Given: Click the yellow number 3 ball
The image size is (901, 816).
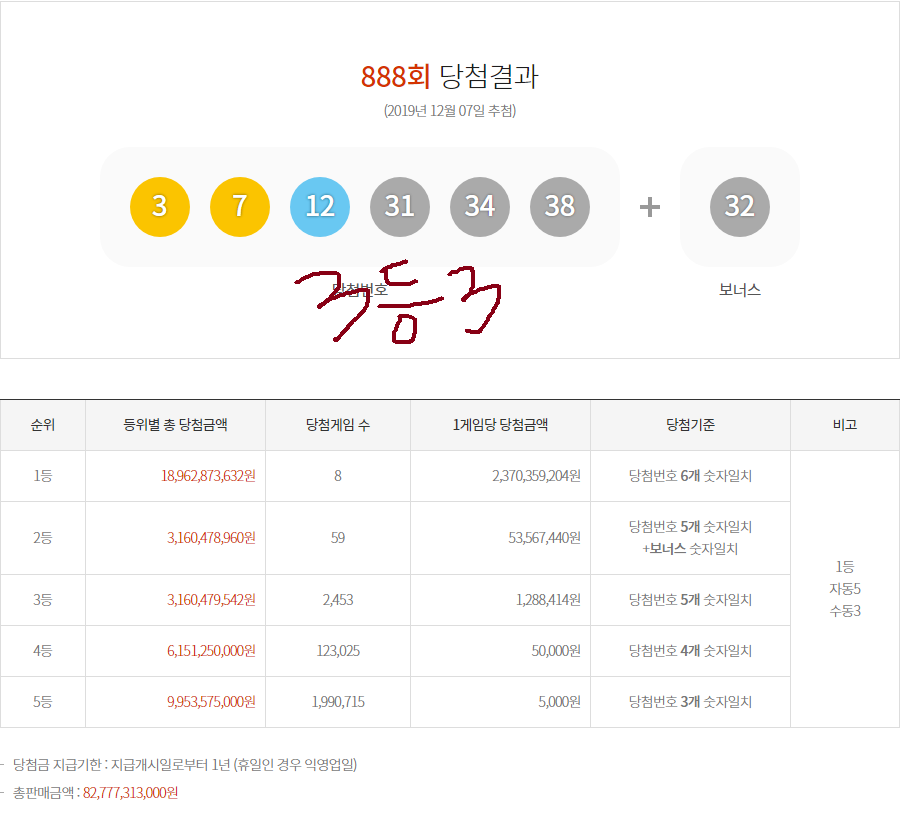Looking at the screenshot, I should click(160, 207).
